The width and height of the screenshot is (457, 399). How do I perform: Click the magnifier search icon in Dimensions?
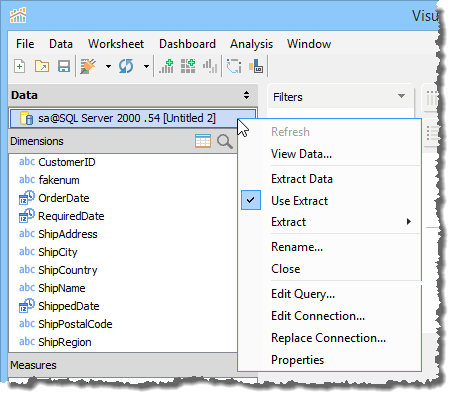click(225, 141)
